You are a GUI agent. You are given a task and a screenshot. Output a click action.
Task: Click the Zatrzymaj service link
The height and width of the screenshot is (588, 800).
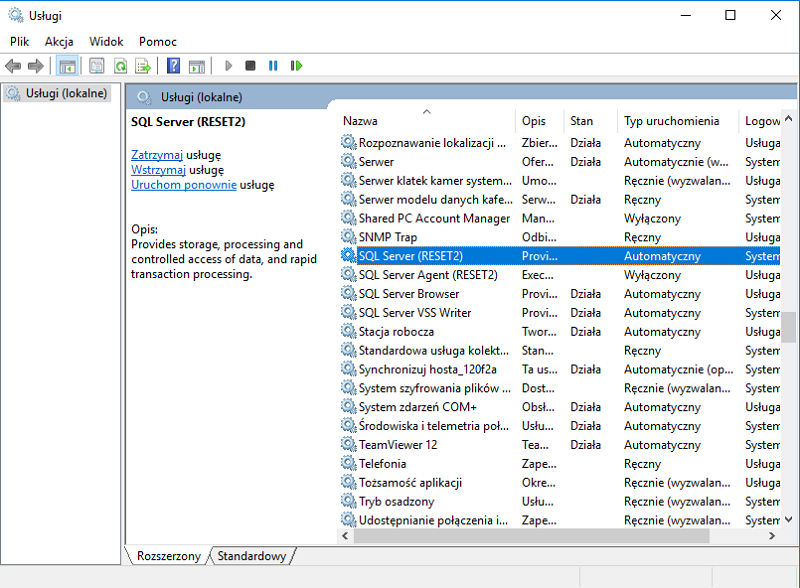(157, 155)
